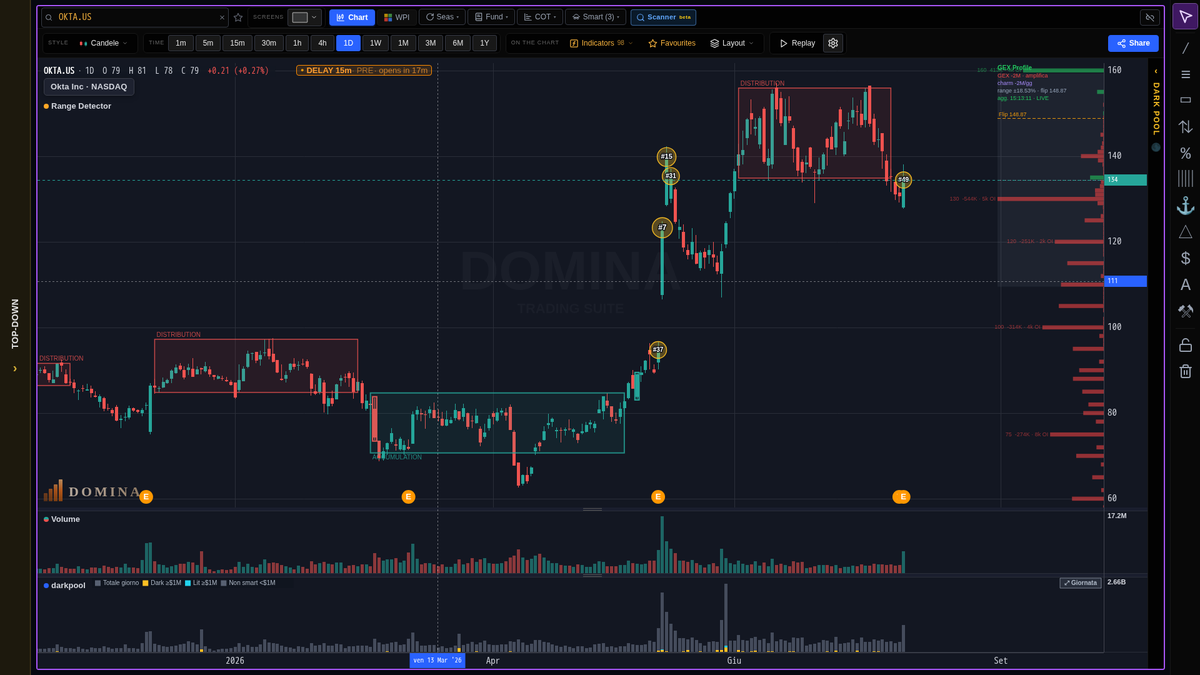Open the Indicators dropdown
Image resolution: width=1200 pixels, height=675 pixels.
601,43
